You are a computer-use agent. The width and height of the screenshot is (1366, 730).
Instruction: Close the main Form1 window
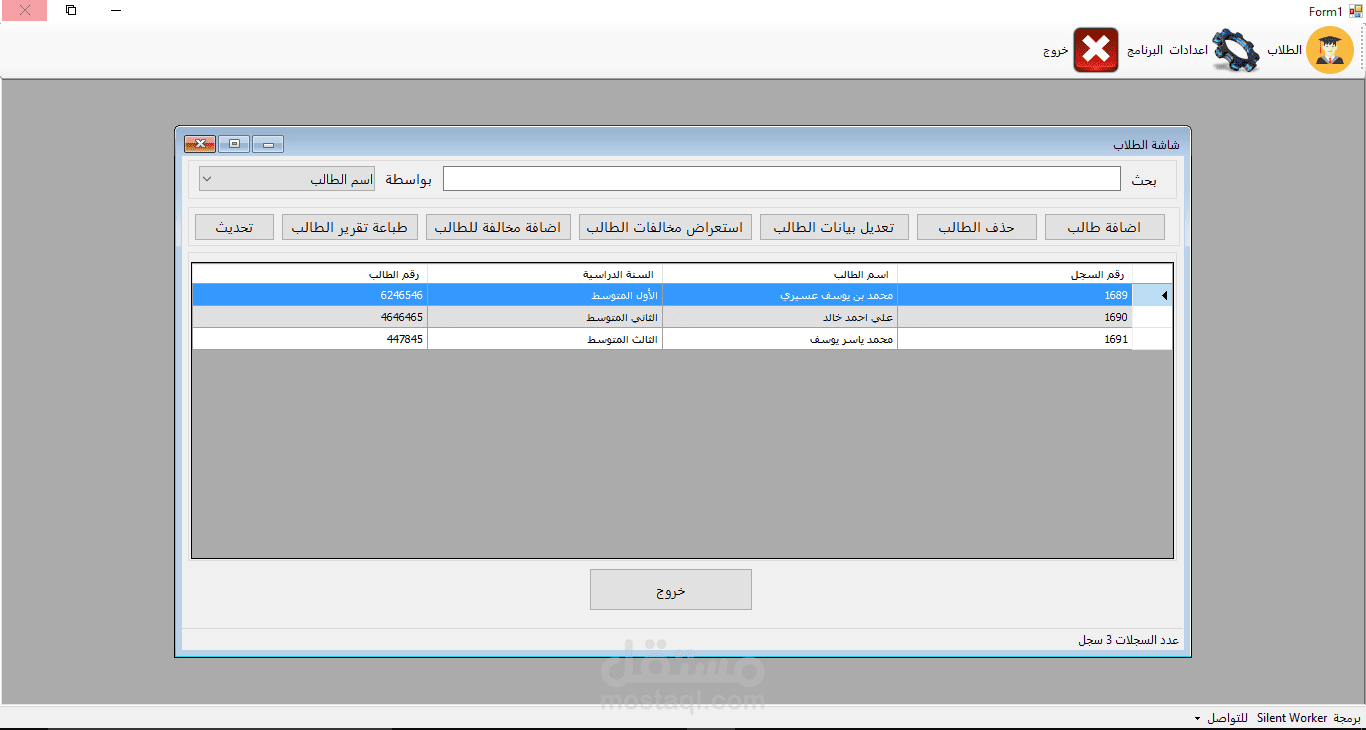coord(24,11)
